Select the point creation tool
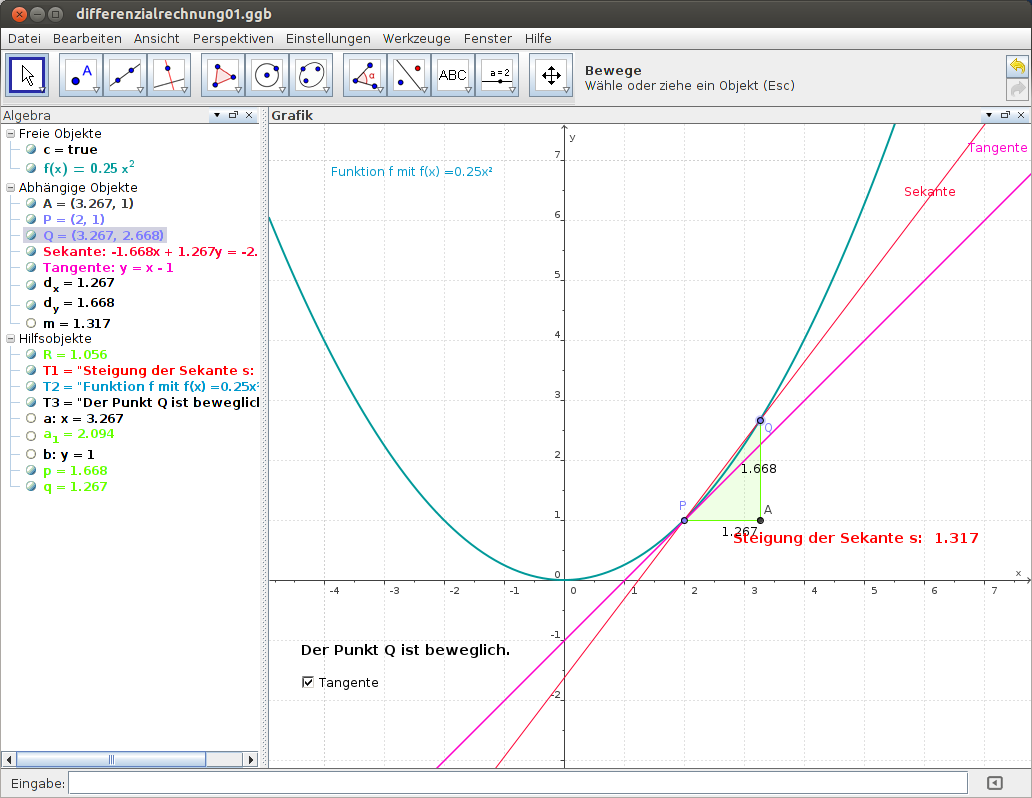Image resolution: width=1032 pixels, height=798 pixels. tap(78, 74)
